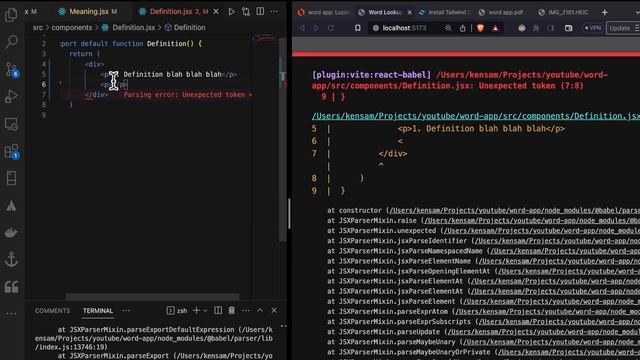640x360 pixels.
Task: Close the Word Lookup browser tab
Action: point(410,12)
